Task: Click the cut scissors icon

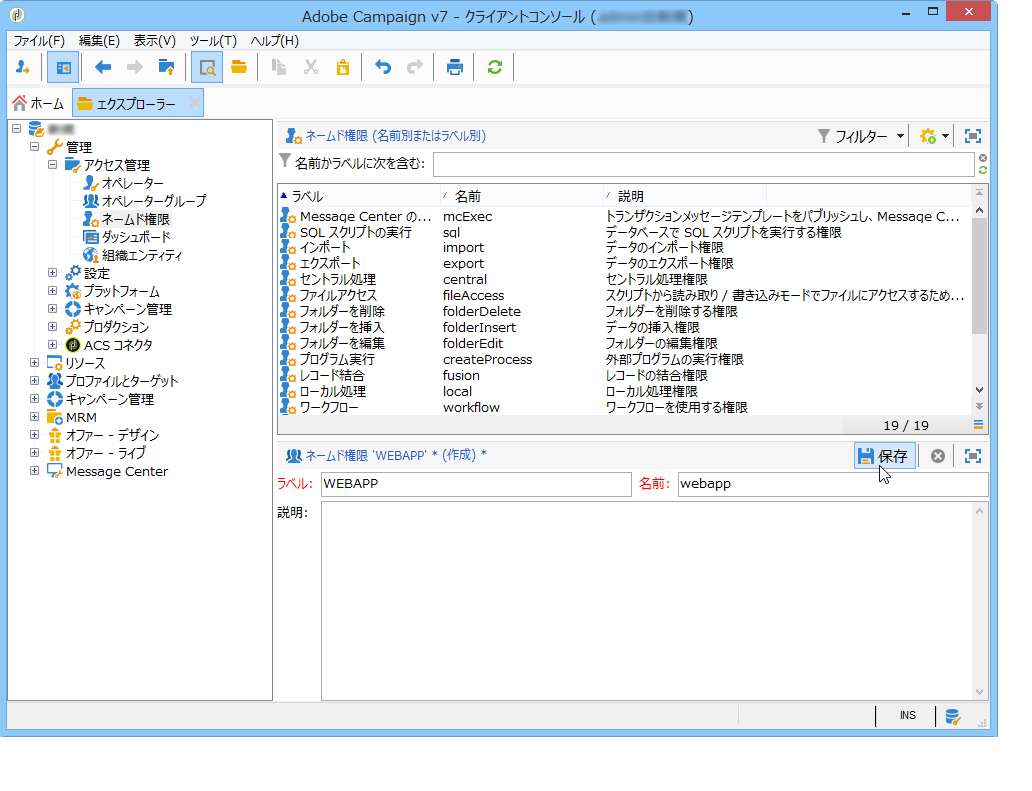Action: [x=311, y=67]
